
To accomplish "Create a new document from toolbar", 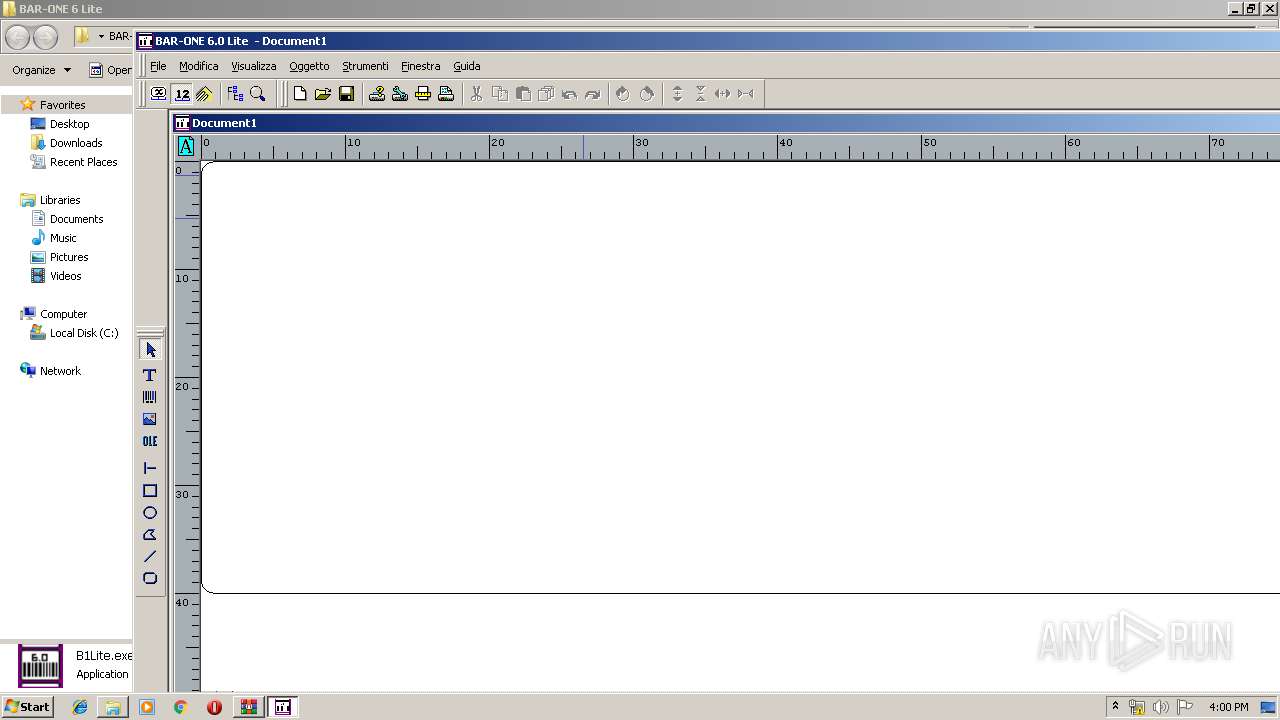I will (x=299, y=94).
